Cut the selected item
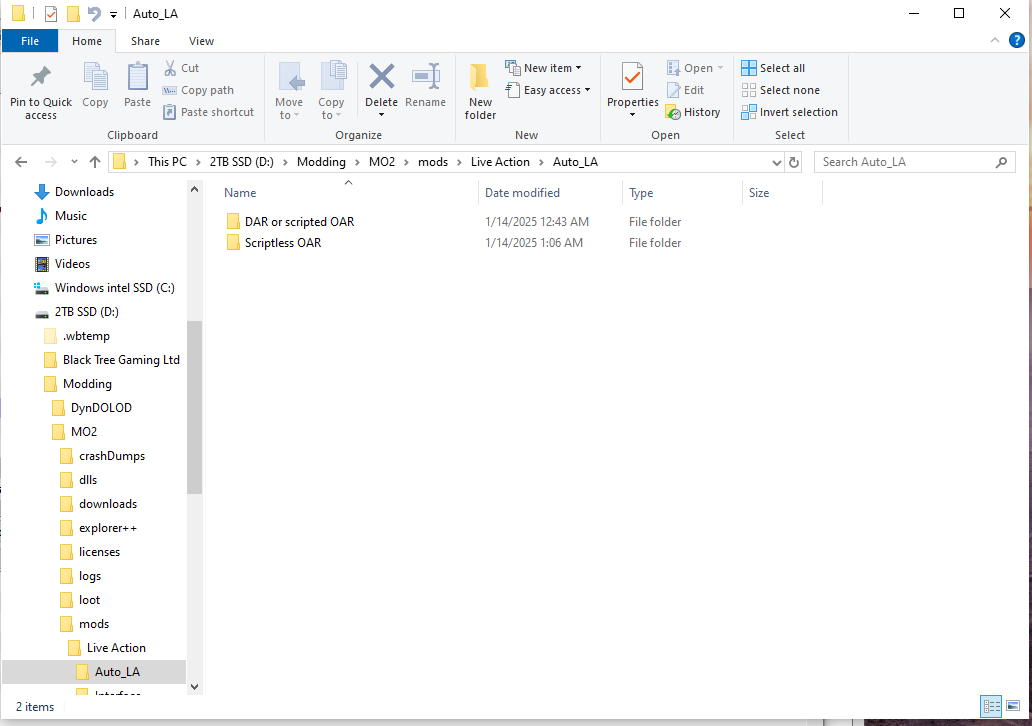The image size is (1032, 726). (182, 68)
